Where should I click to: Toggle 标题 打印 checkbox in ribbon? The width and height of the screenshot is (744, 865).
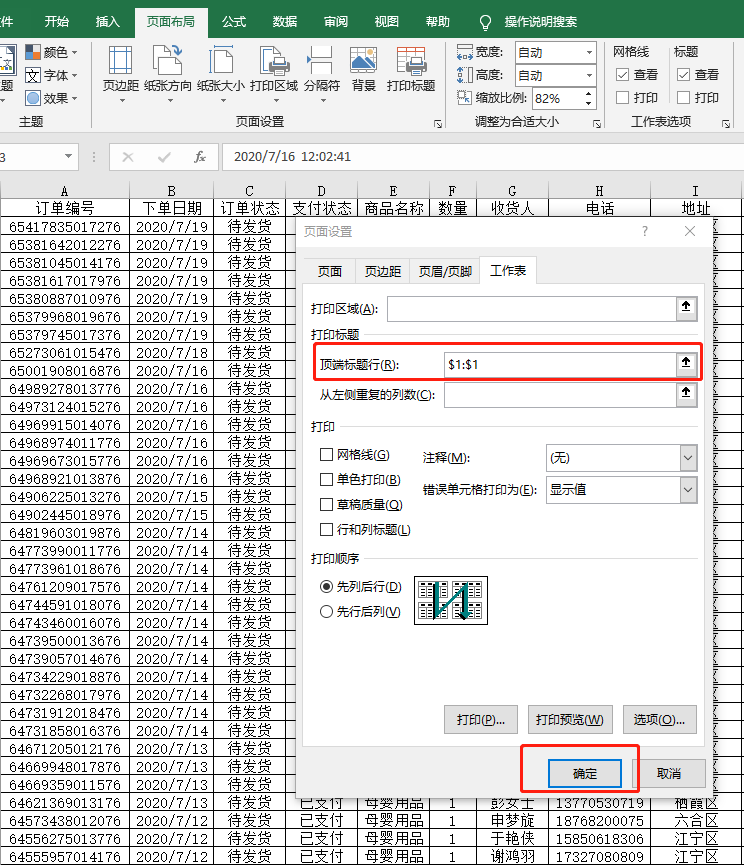[683, 98]
